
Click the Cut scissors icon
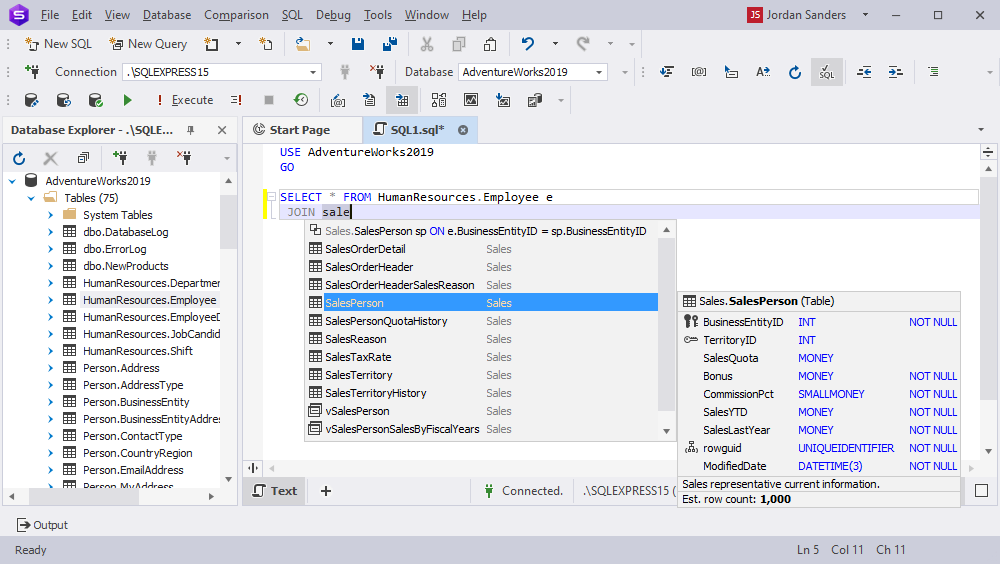point(427,44)
